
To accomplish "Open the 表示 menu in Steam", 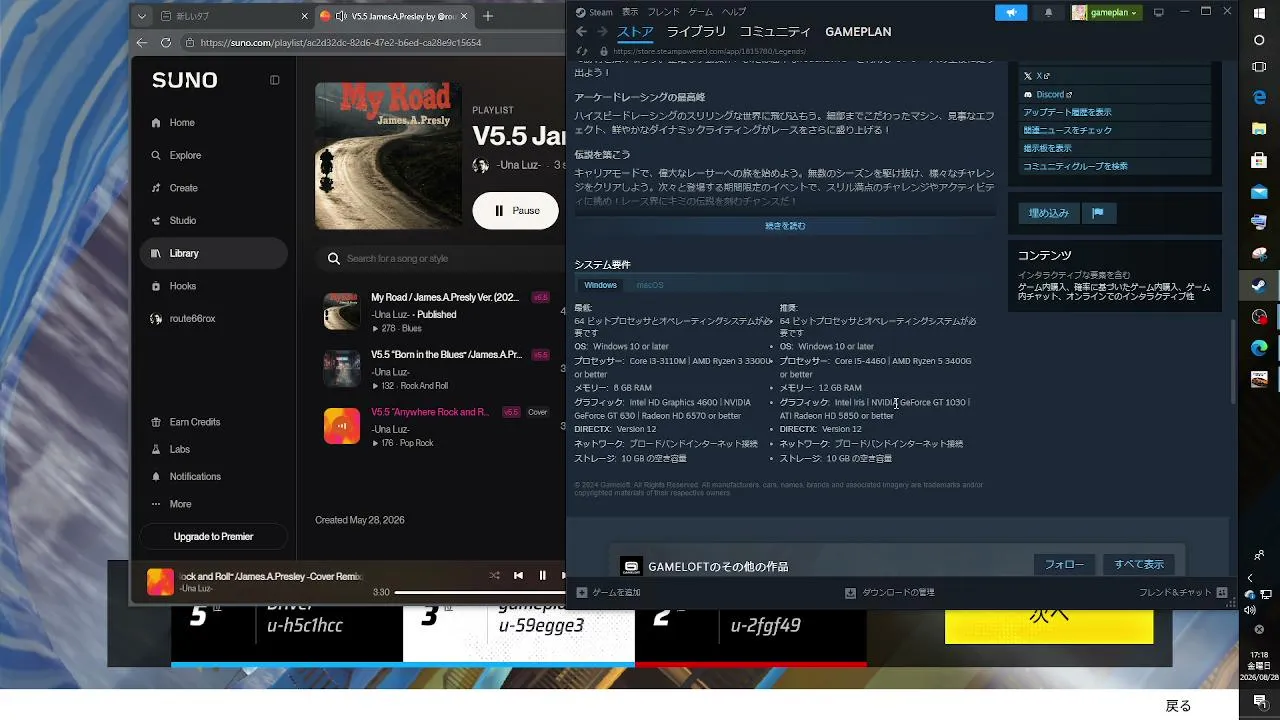I will coord(630,12).
